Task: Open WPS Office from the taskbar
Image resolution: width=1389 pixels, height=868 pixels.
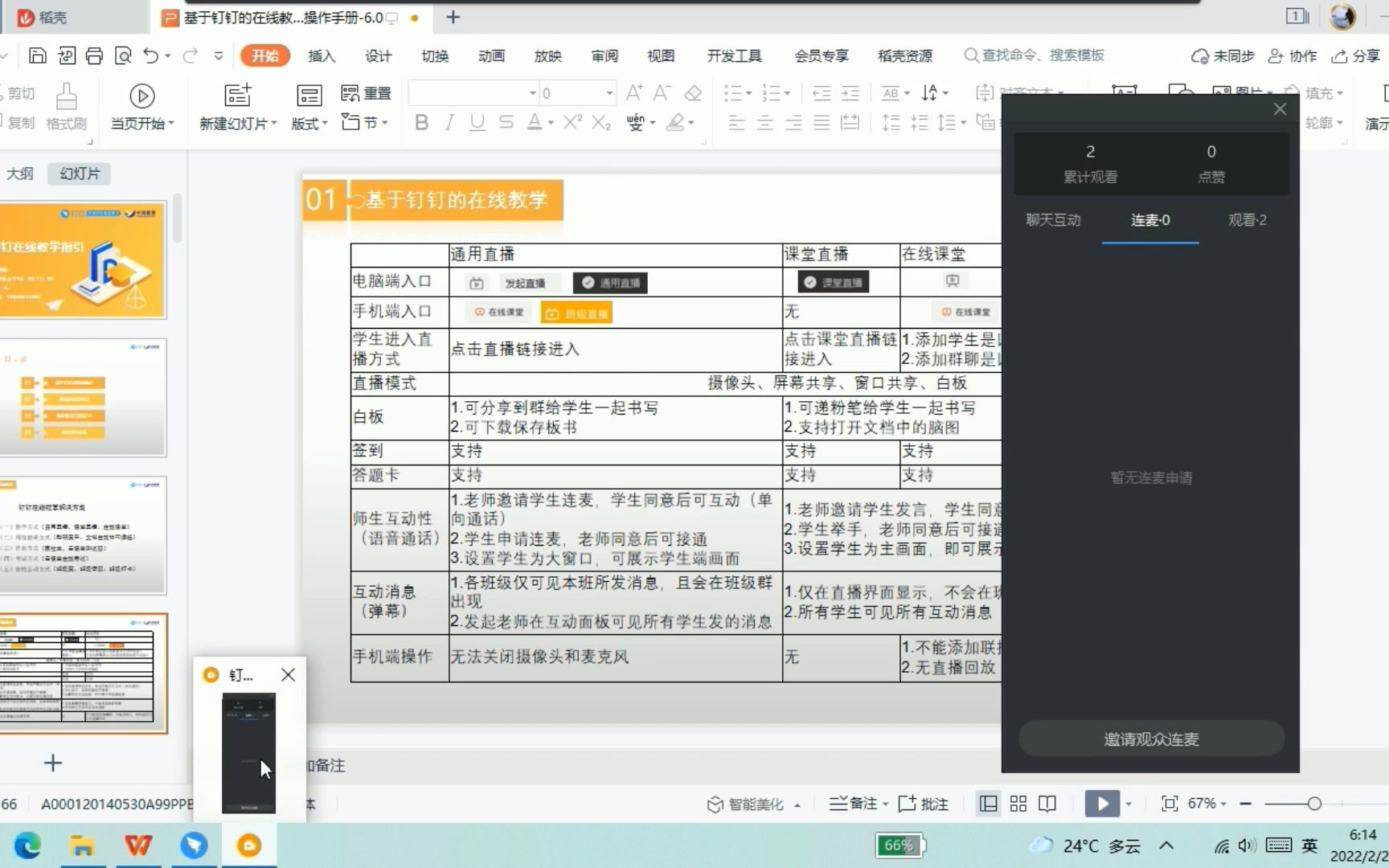Action: click(x=138, y=845)
